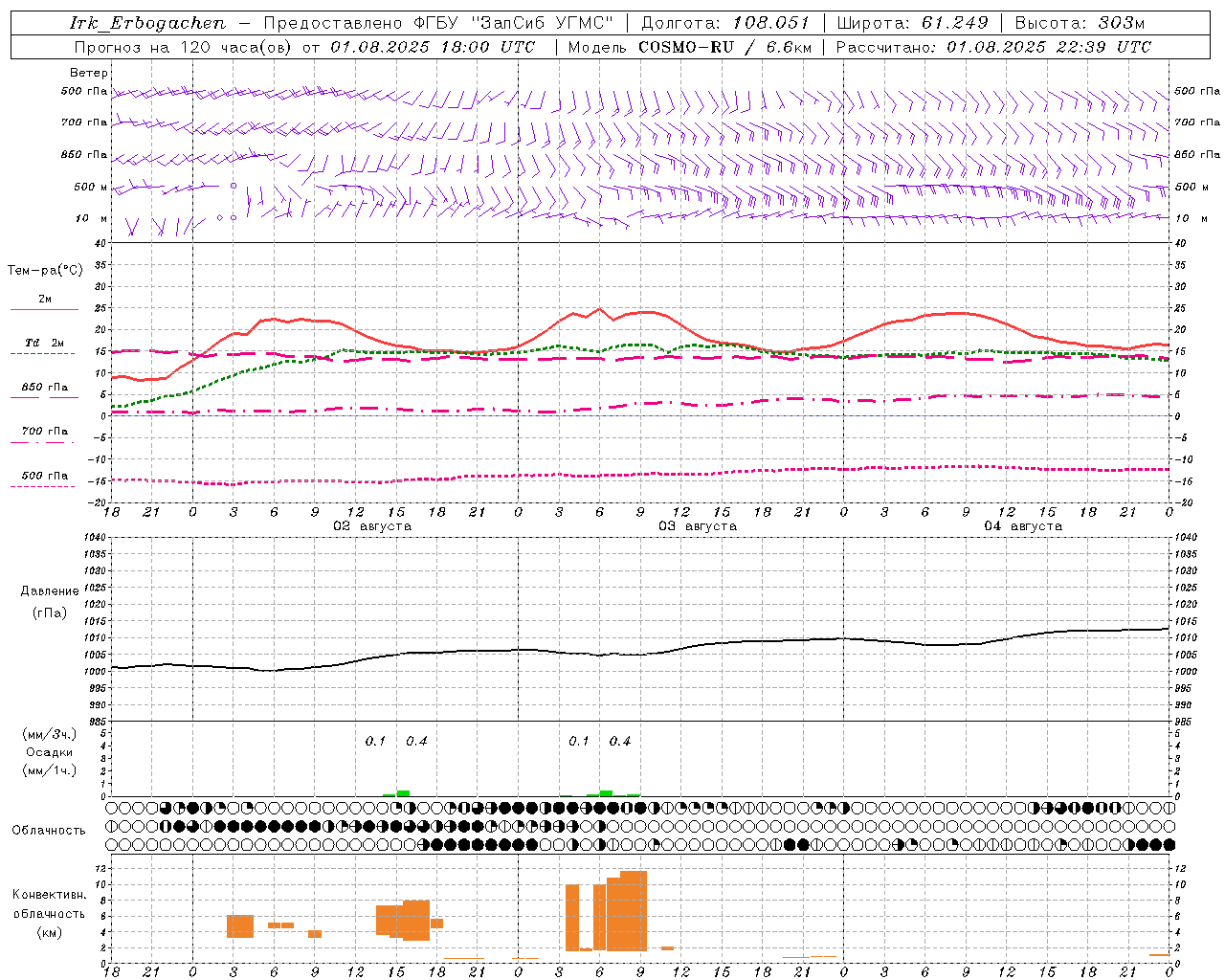Click the 700 гПа temperature legend line
1225x980 pixels.
pos(44,443)
